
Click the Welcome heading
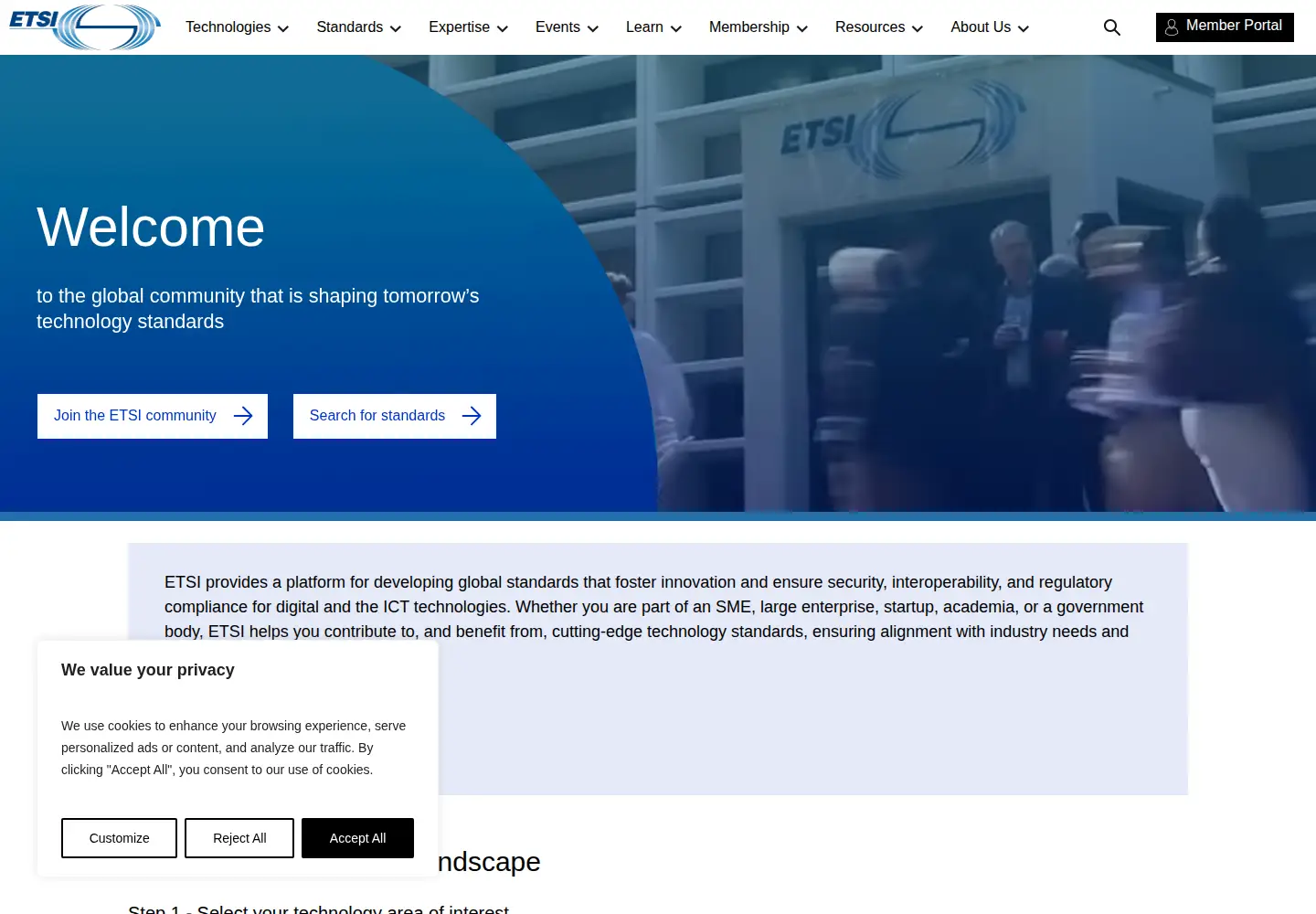point(151,227)
